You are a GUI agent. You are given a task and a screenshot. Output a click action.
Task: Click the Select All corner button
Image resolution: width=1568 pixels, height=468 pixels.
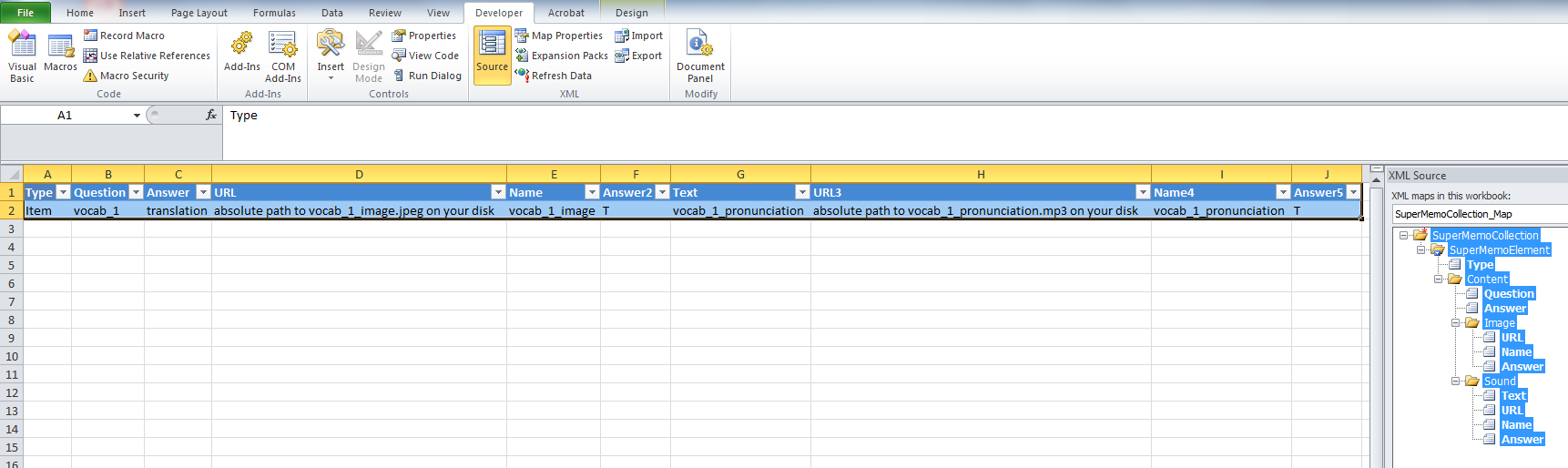pos(12,174)
